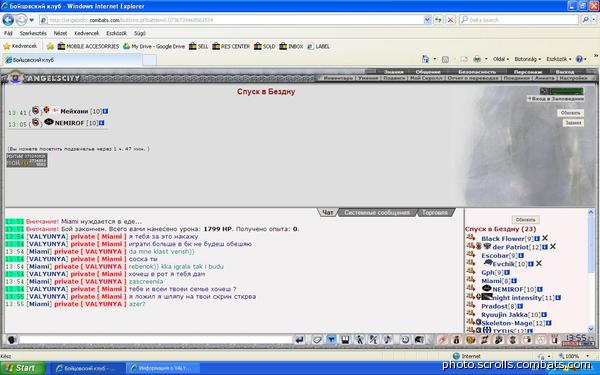Open info icon beside Skeleton-Mage
This screenshot has width=600, height=375.
coord(548,323)
